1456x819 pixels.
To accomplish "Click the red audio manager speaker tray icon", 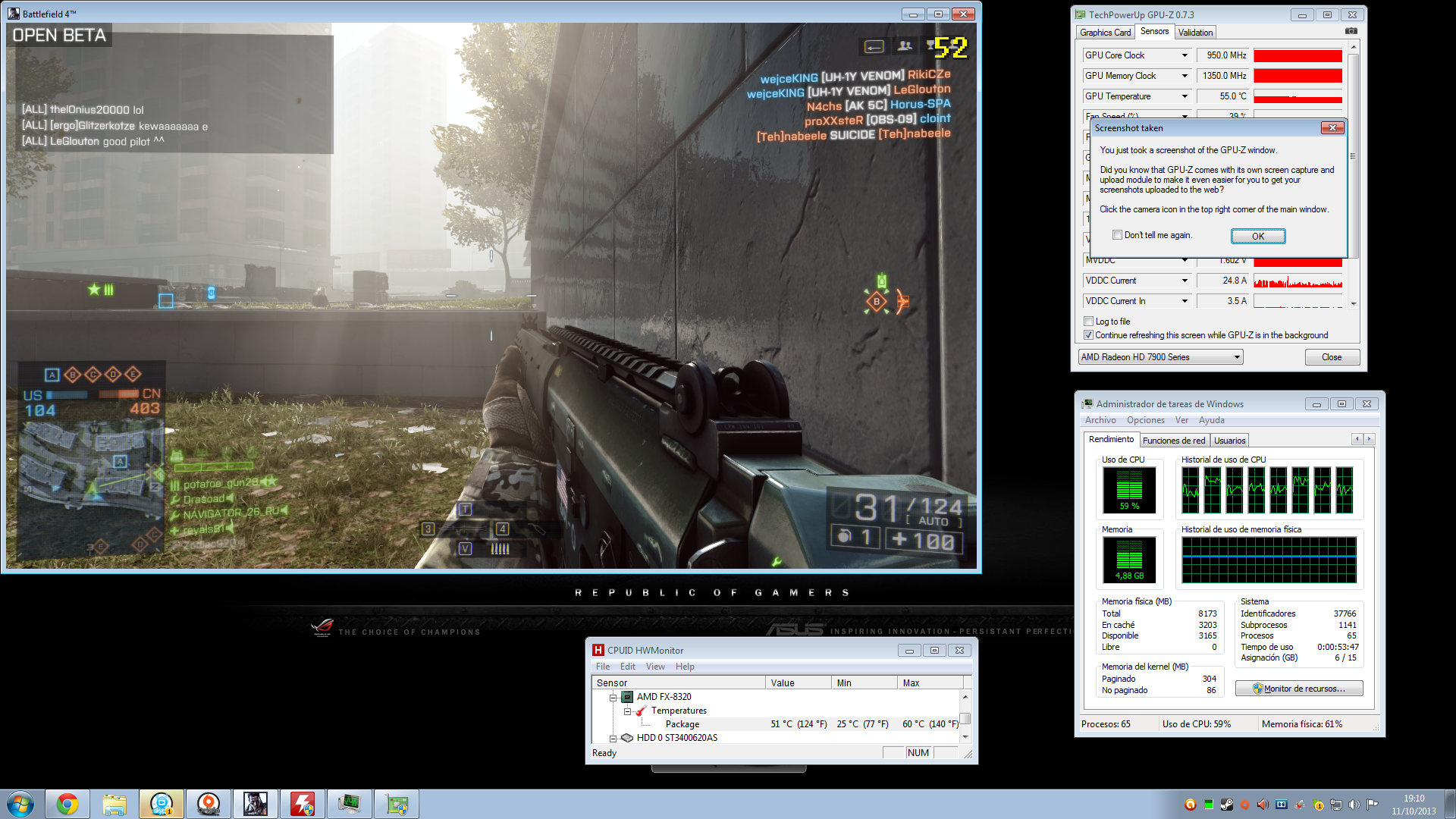I will (1263, 805).
